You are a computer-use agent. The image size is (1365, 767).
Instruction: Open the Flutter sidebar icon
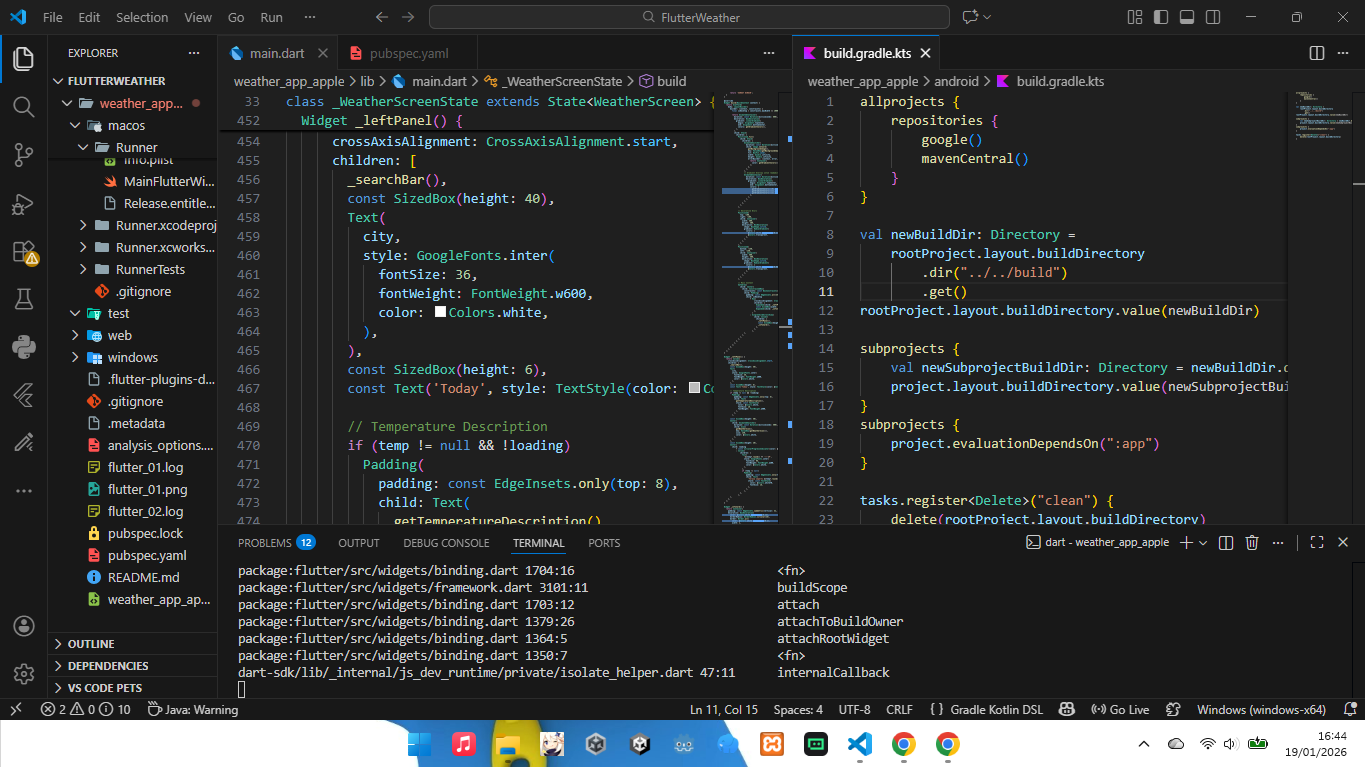pos(22,395)
